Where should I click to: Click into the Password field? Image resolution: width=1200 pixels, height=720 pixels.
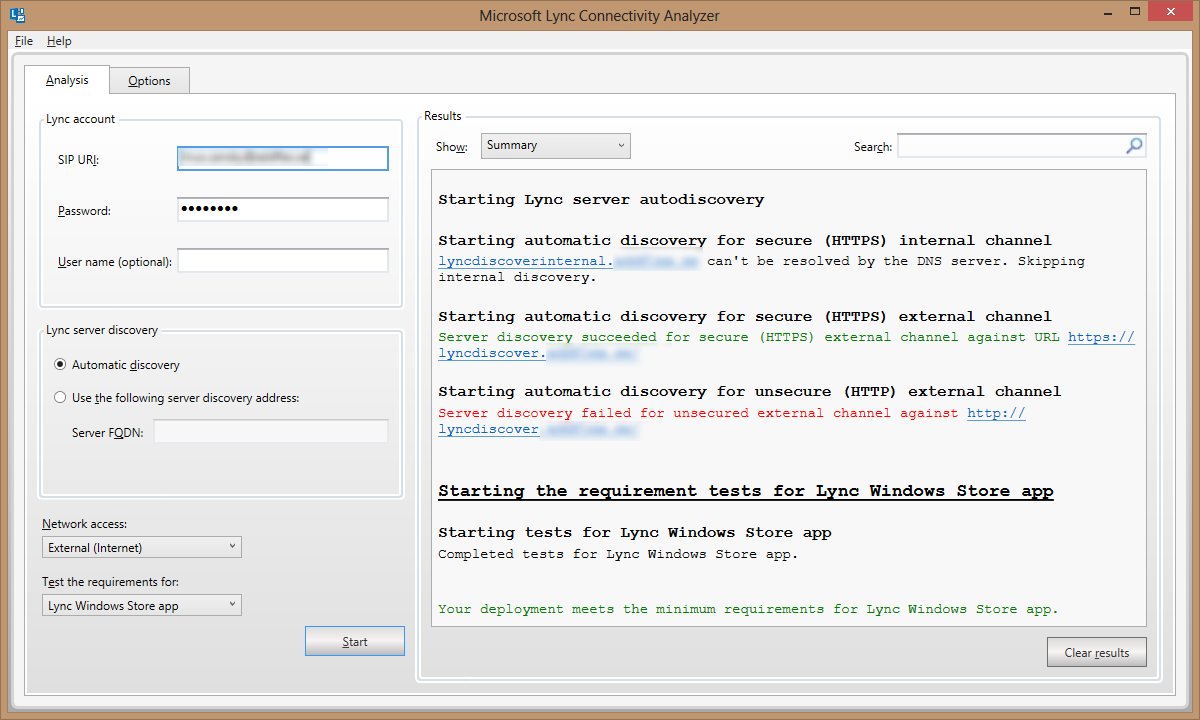[x=283, y=210]
